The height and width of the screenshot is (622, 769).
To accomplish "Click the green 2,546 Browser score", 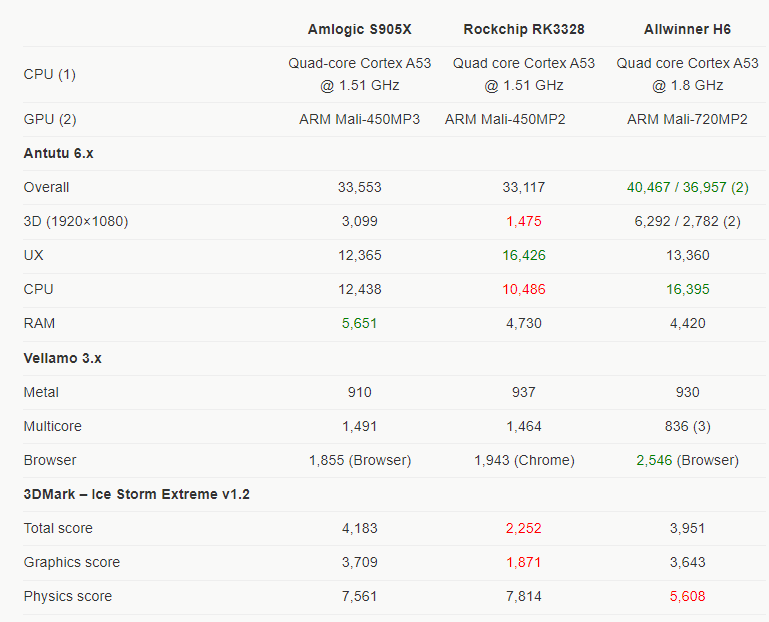I will 654,460.
